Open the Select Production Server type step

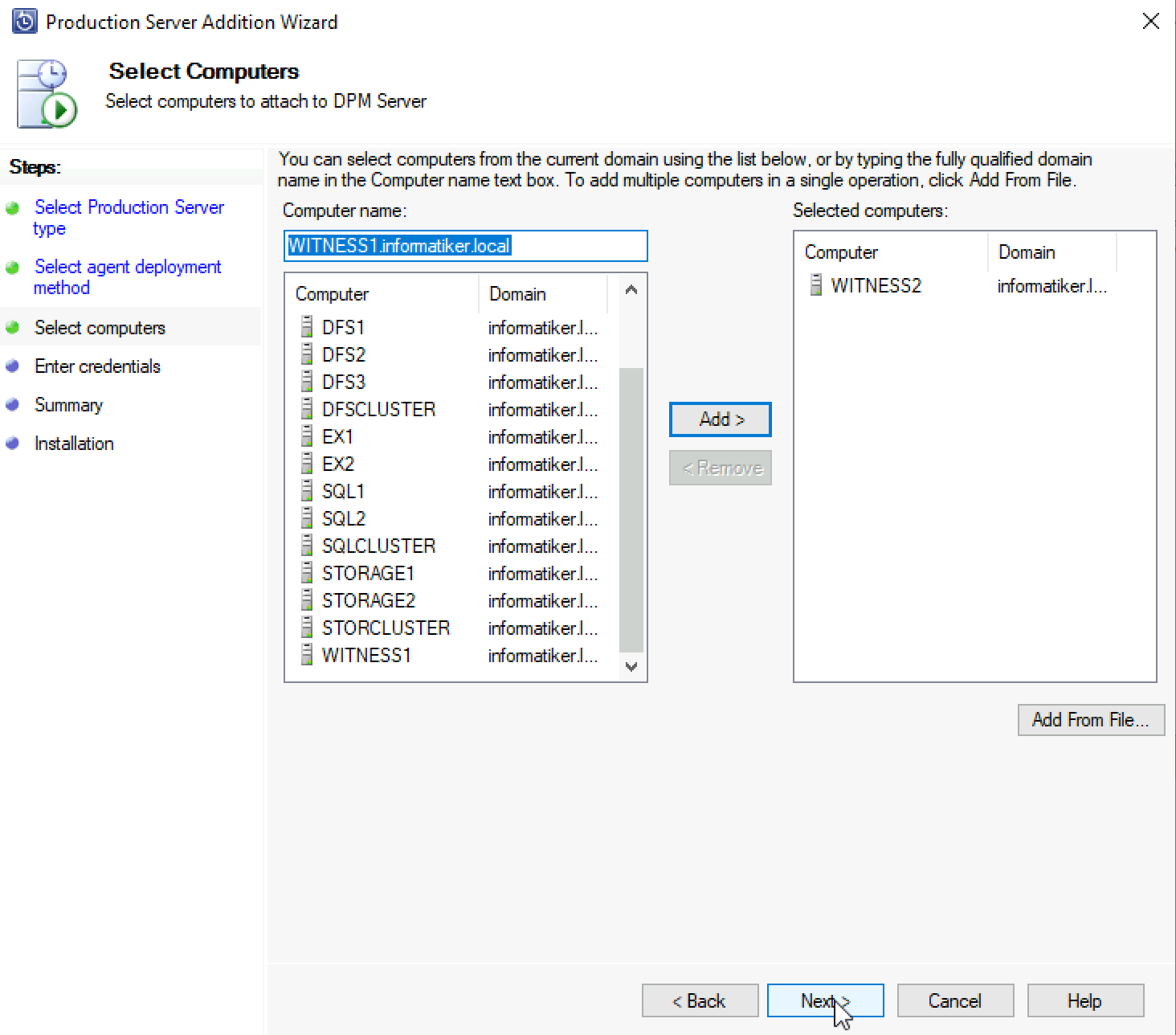[x=129, y=218]
